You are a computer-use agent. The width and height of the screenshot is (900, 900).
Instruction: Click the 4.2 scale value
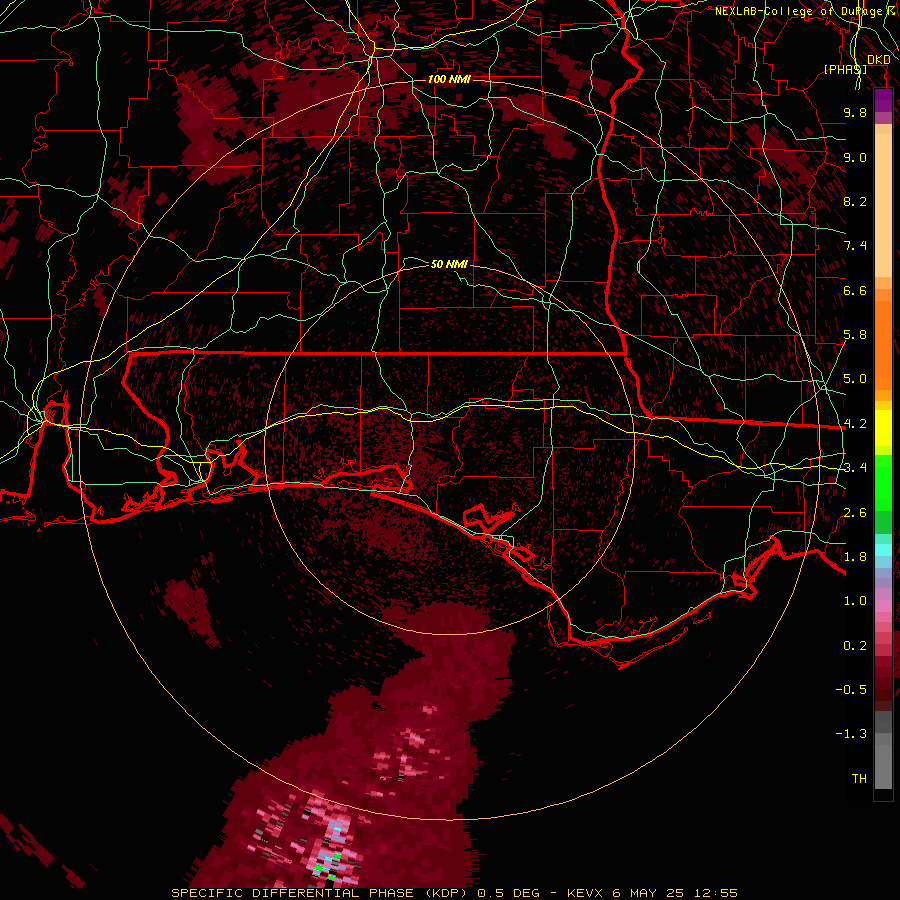pos(855,424)
